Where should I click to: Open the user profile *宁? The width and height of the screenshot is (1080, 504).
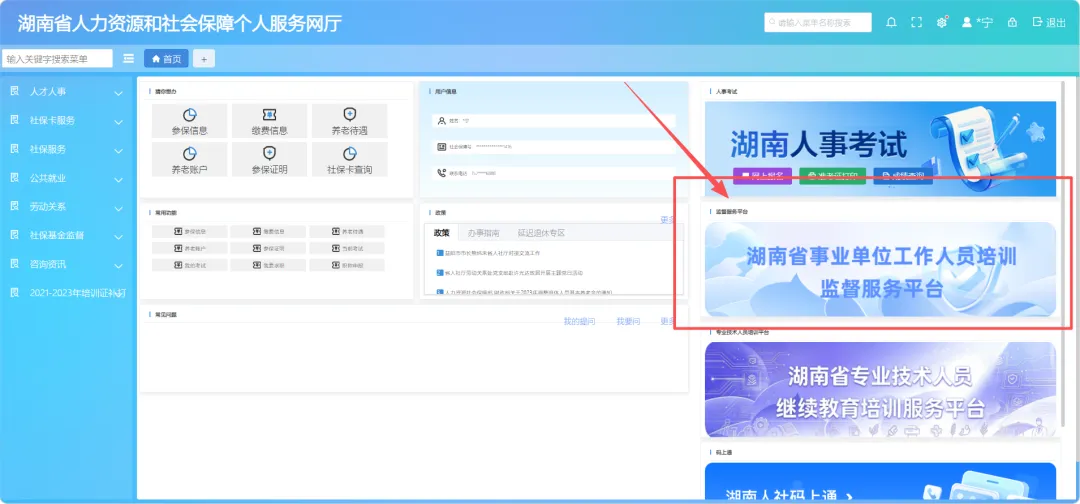[977, 23]
